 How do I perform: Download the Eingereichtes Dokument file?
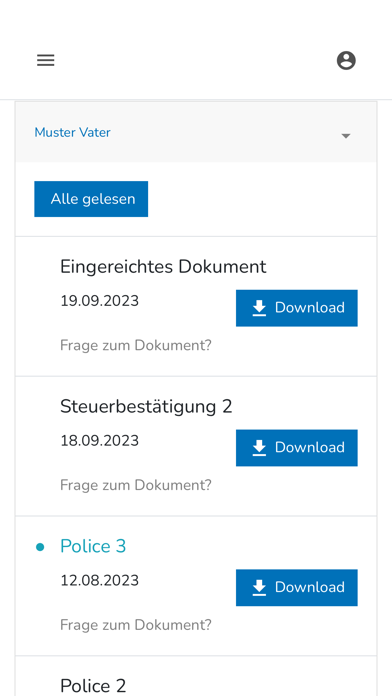pos(297,308)
